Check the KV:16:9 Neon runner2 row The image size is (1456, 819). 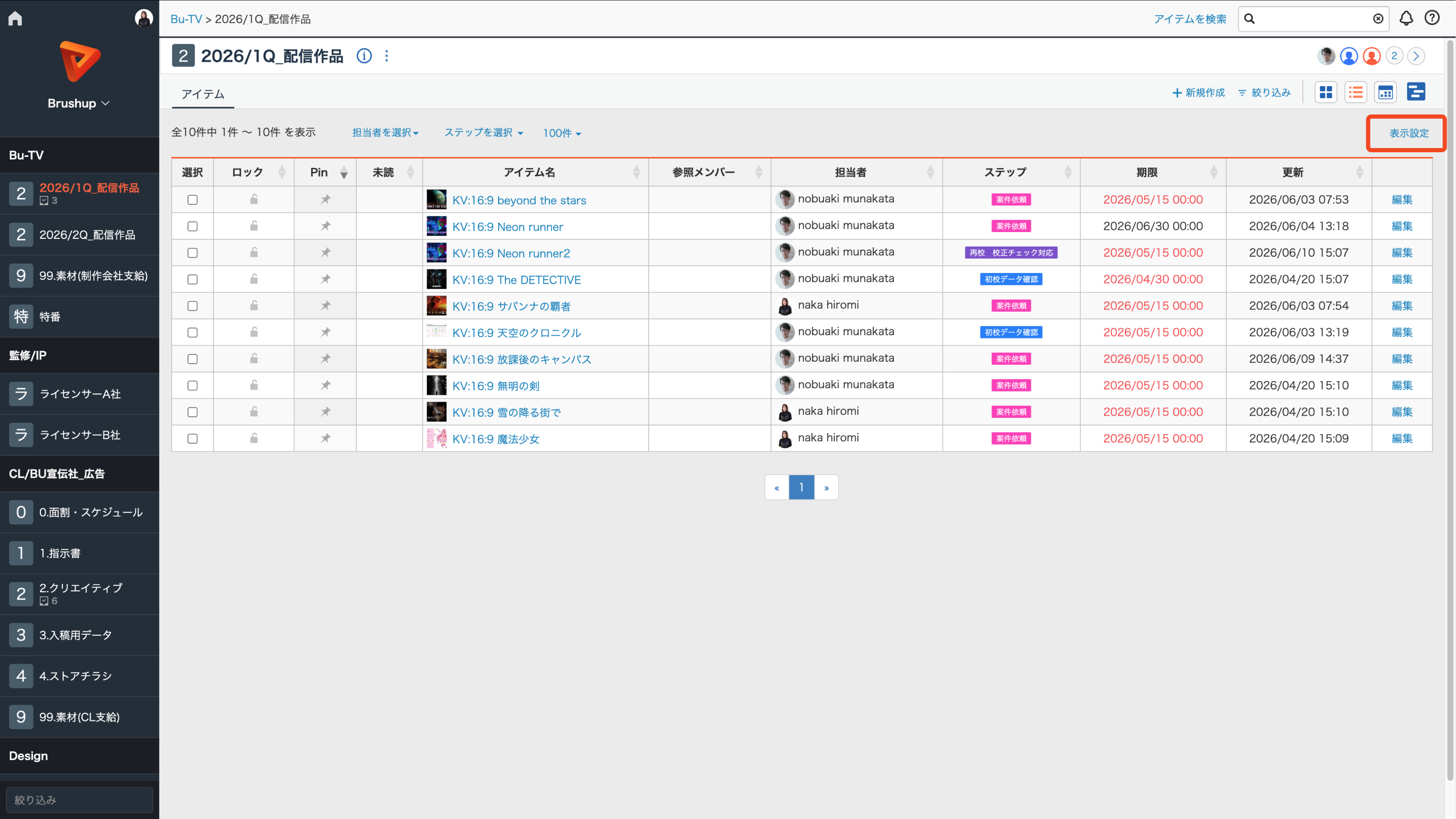click(x=193, y=253)
